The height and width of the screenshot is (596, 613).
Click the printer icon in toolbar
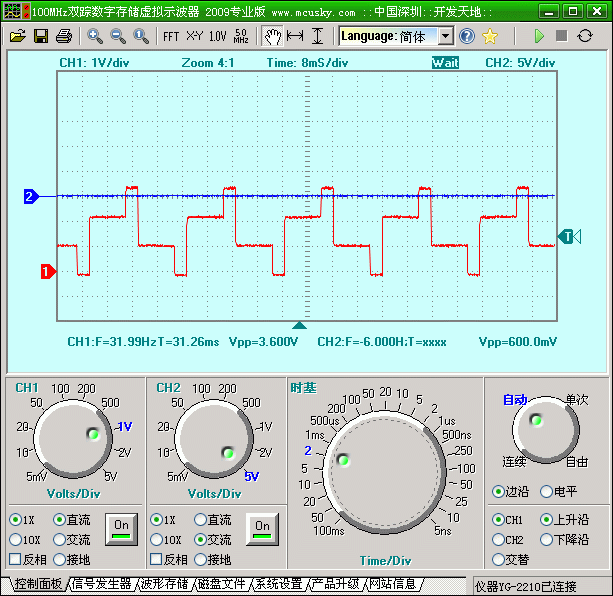pos(64,36)
